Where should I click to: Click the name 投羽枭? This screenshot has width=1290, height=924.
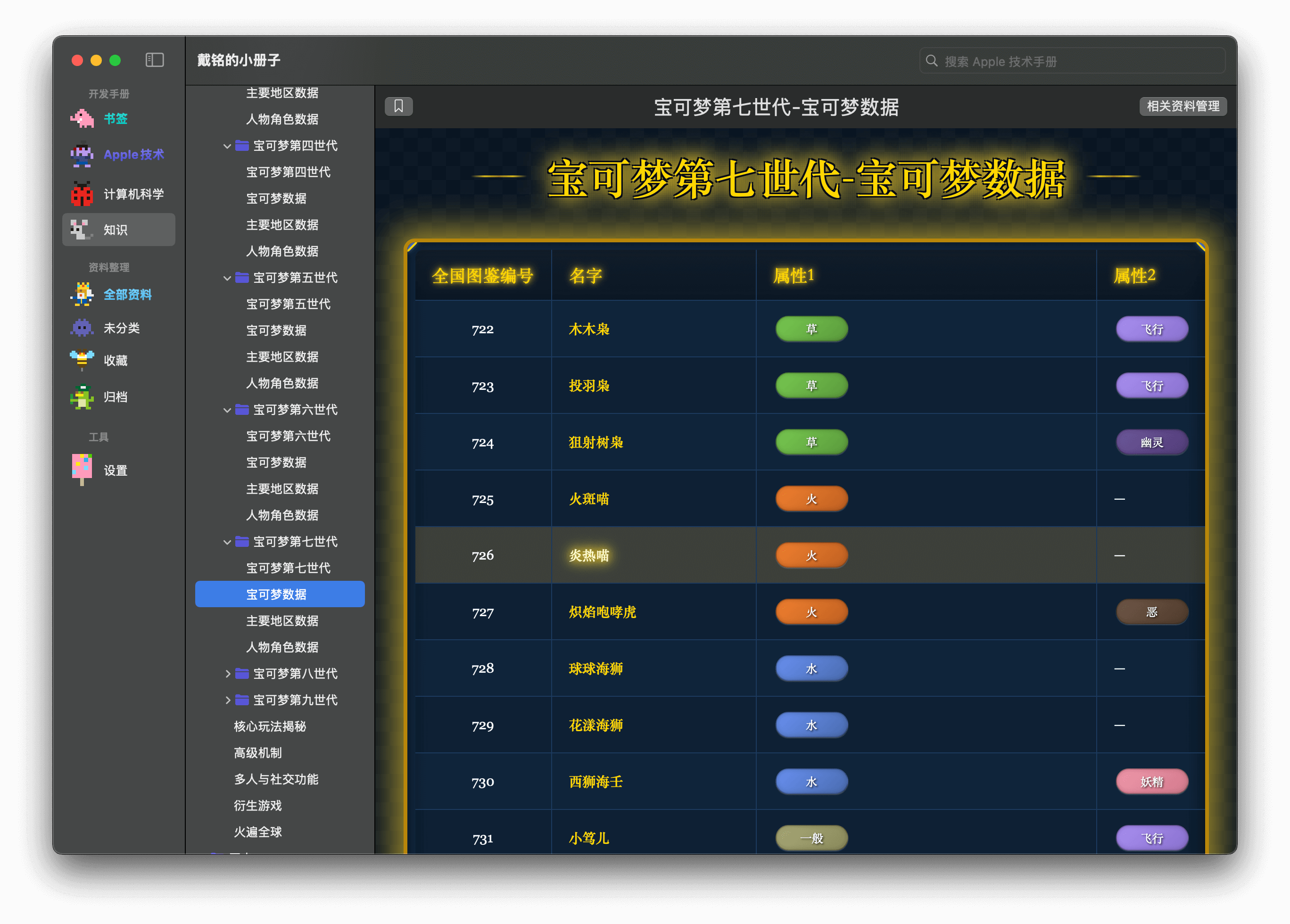coord(589,386)
